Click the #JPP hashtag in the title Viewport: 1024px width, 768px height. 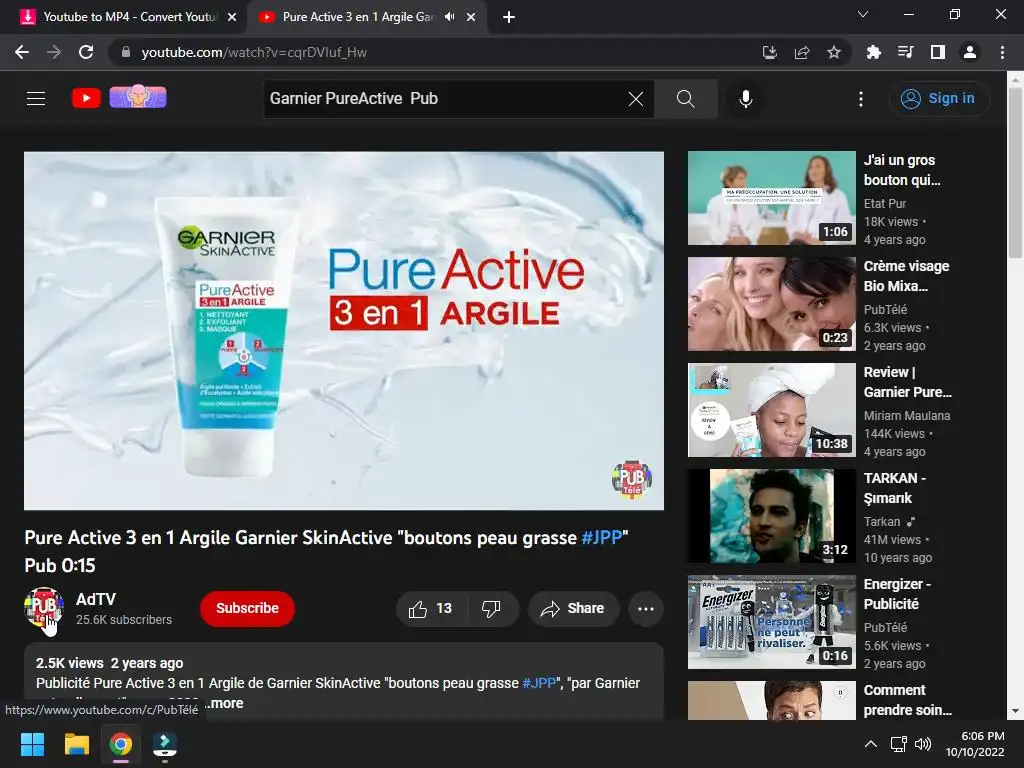[x=601, y=537]
